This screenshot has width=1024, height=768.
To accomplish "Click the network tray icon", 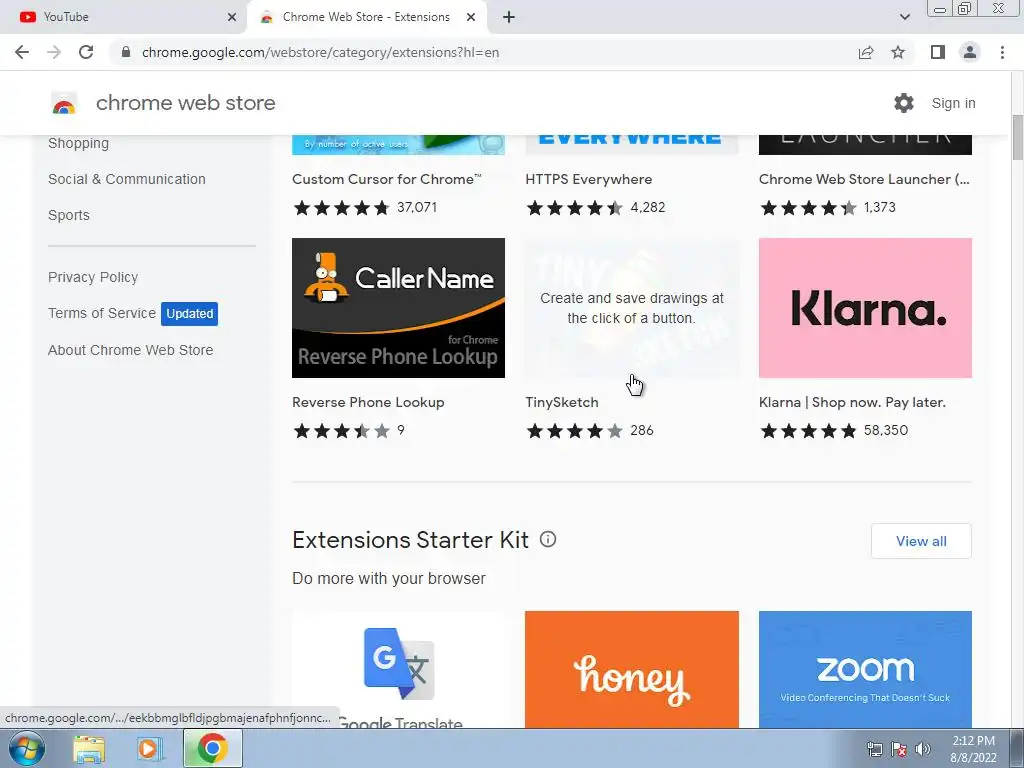I will coord(874,749).
